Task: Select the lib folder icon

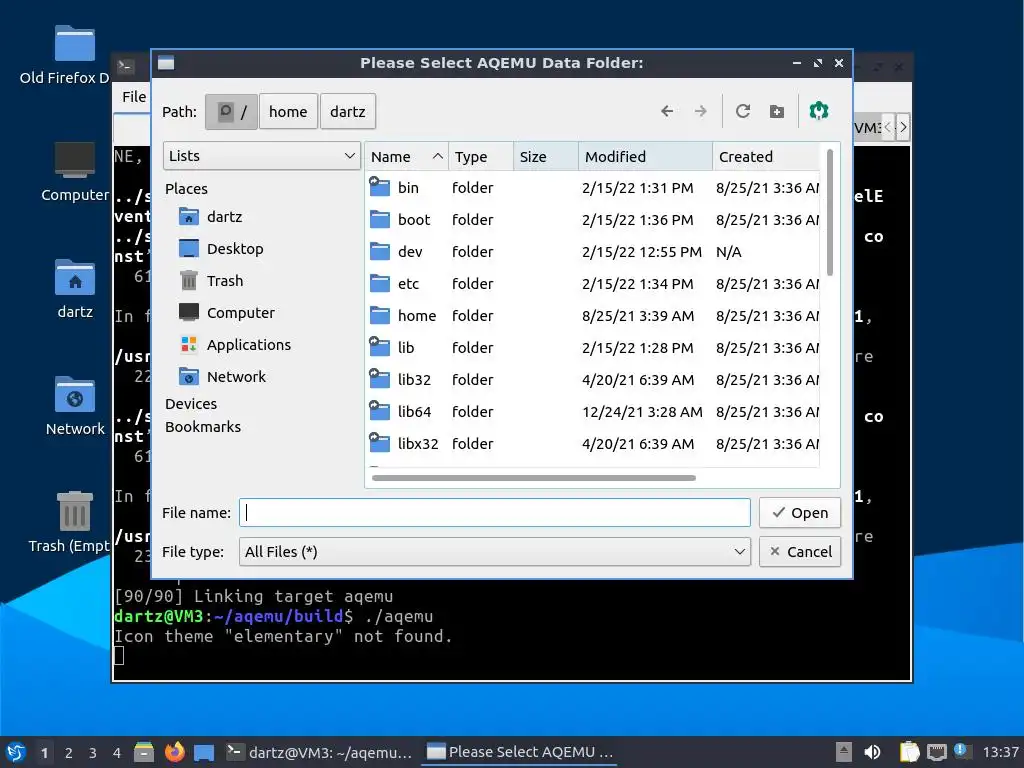Action: click(x=379, y=347)
